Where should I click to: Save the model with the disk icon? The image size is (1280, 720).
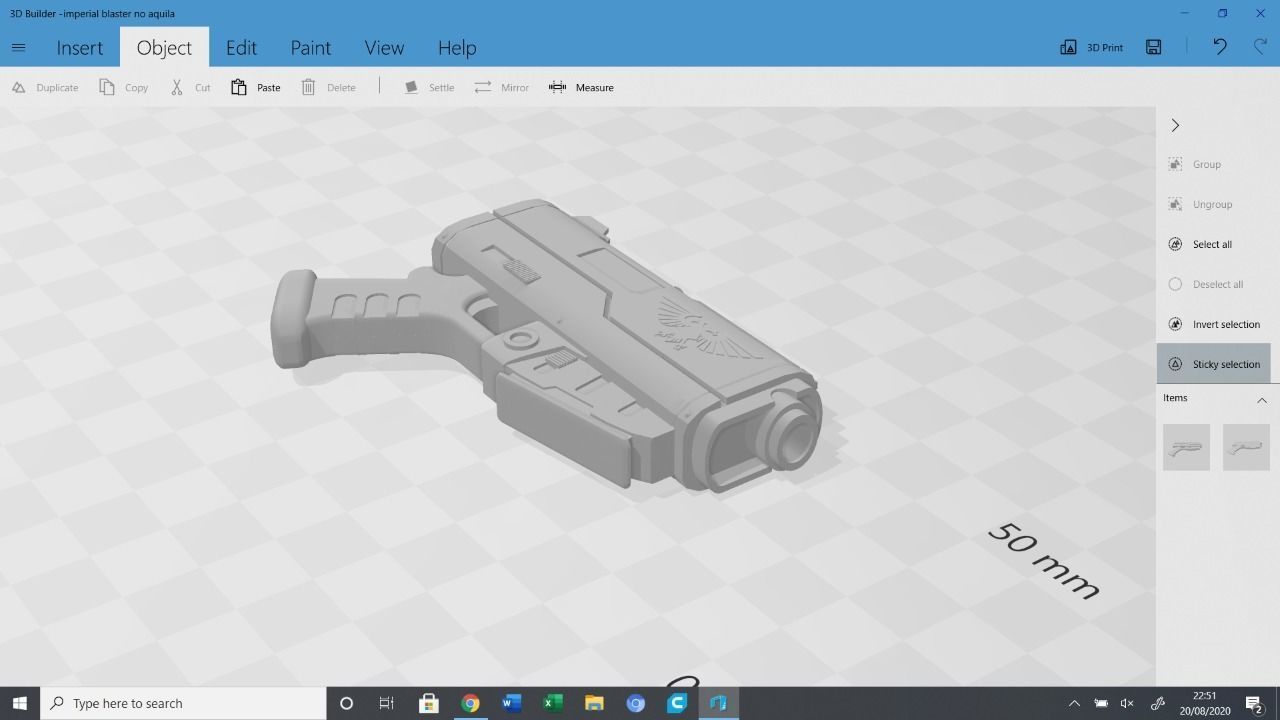[1154, 47]
